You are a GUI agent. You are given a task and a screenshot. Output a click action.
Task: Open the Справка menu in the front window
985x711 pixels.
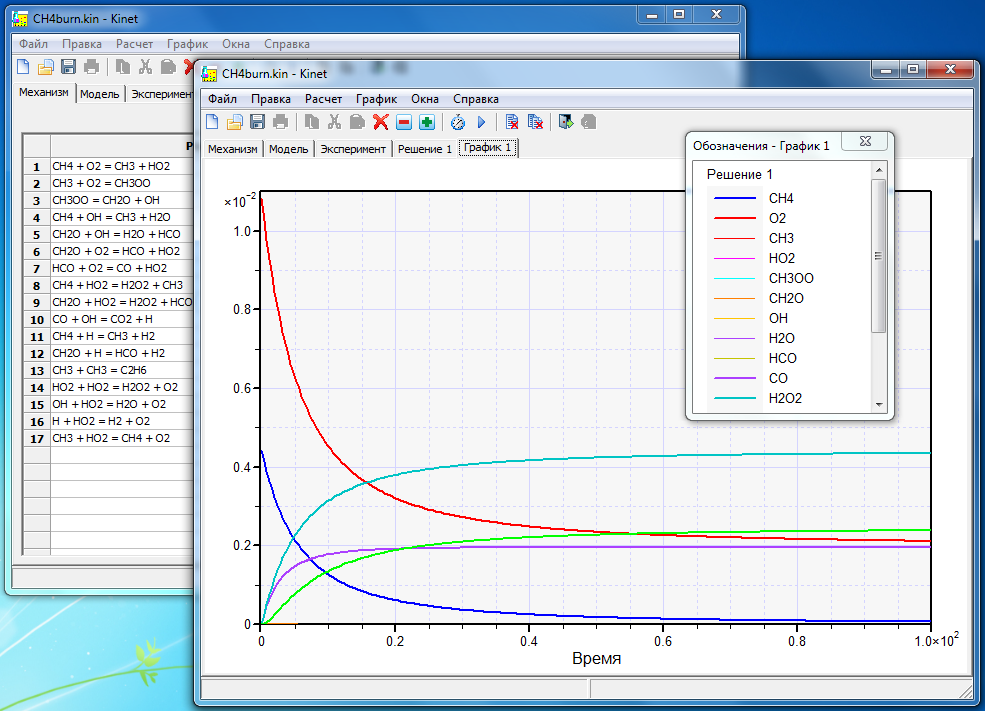click(x=476, y=99)
